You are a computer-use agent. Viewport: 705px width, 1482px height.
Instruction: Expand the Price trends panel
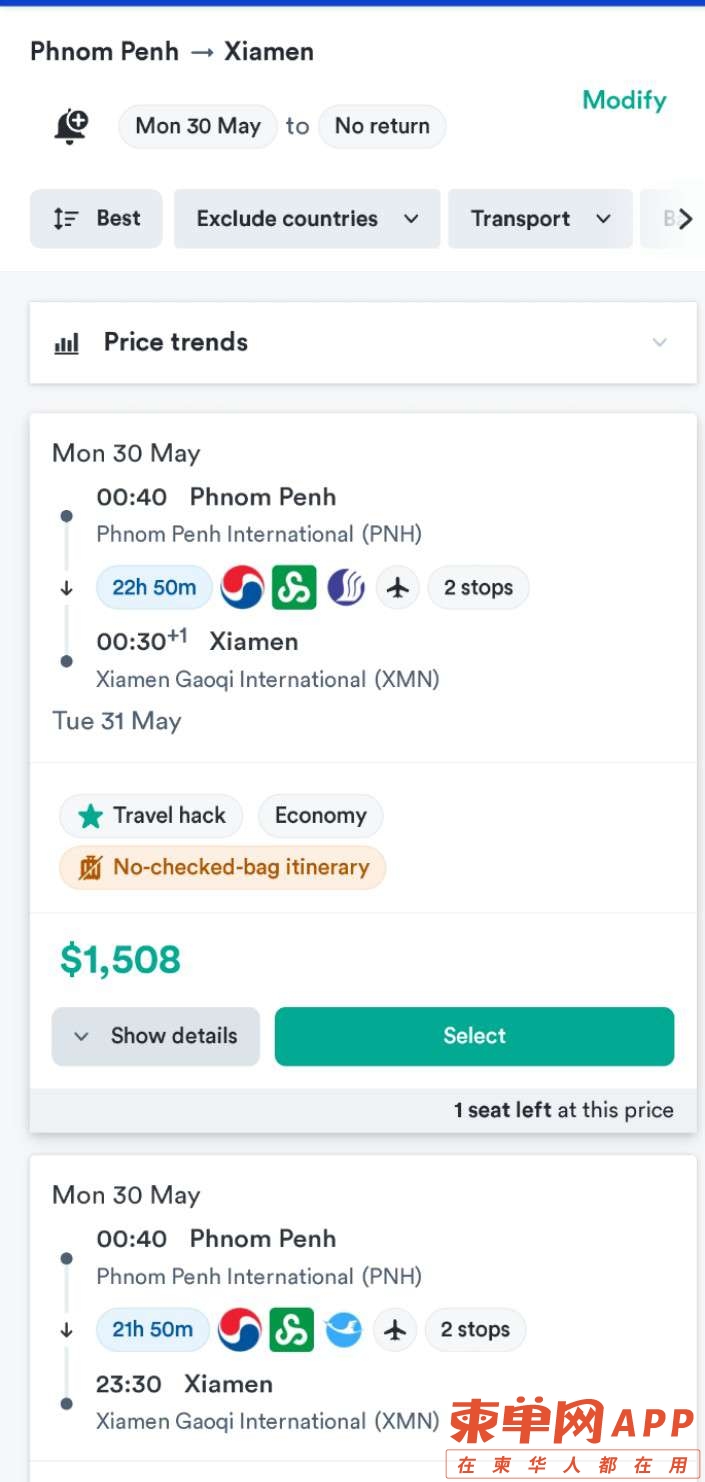point(363,343)
